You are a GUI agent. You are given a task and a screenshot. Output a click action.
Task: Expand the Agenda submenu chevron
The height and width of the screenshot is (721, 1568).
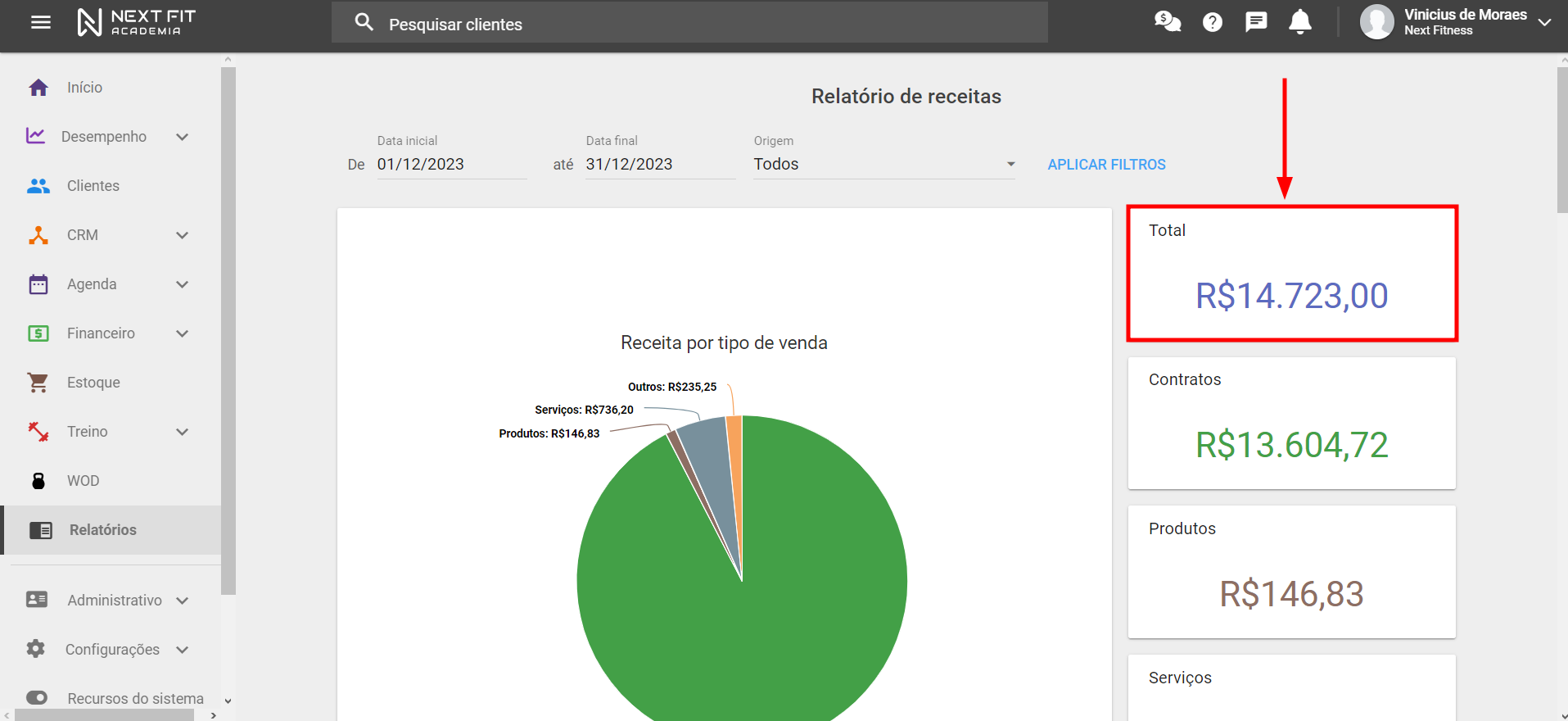click(x=183, y=284)
